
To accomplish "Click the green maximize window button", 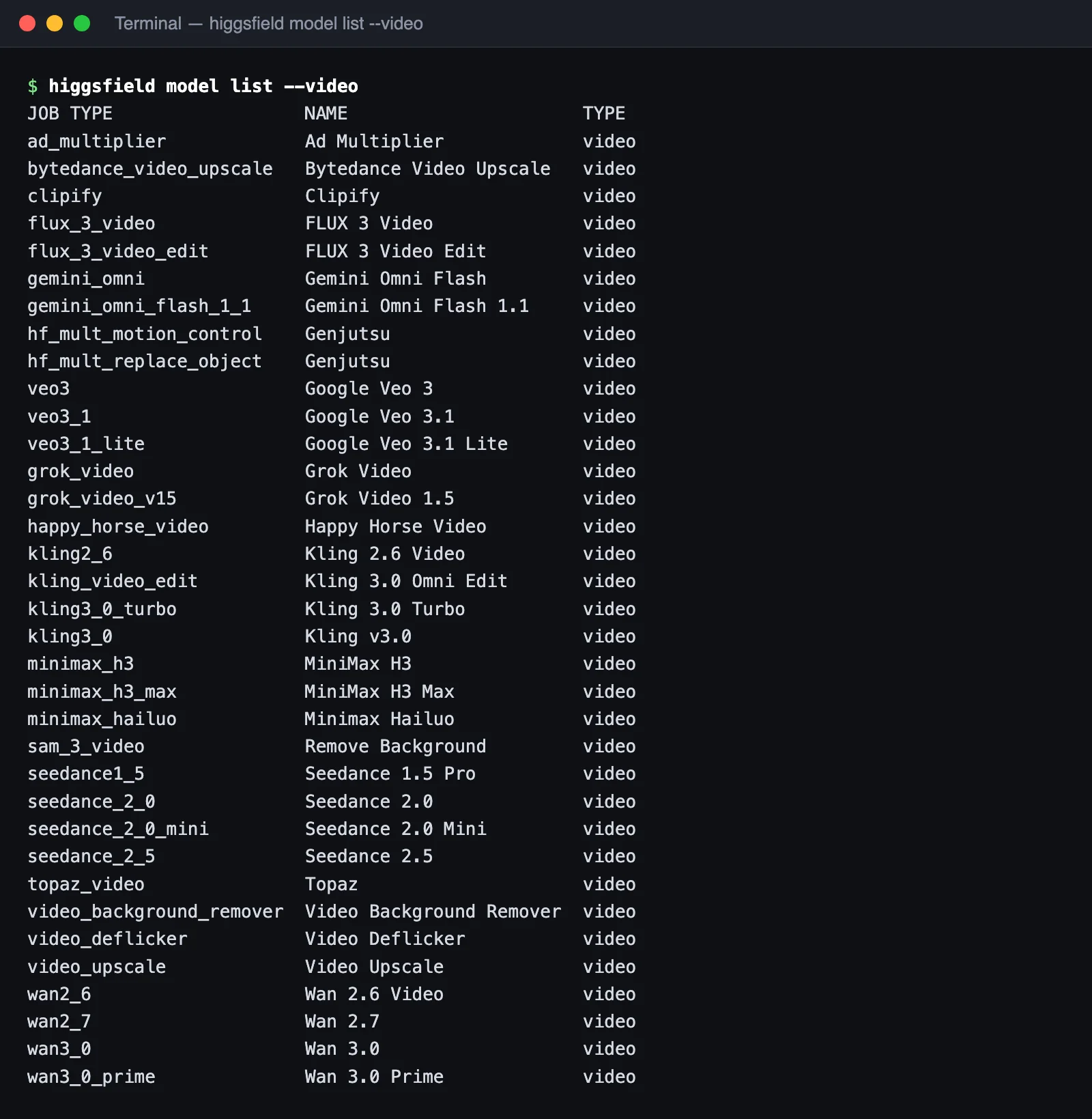I will point(82,23).
